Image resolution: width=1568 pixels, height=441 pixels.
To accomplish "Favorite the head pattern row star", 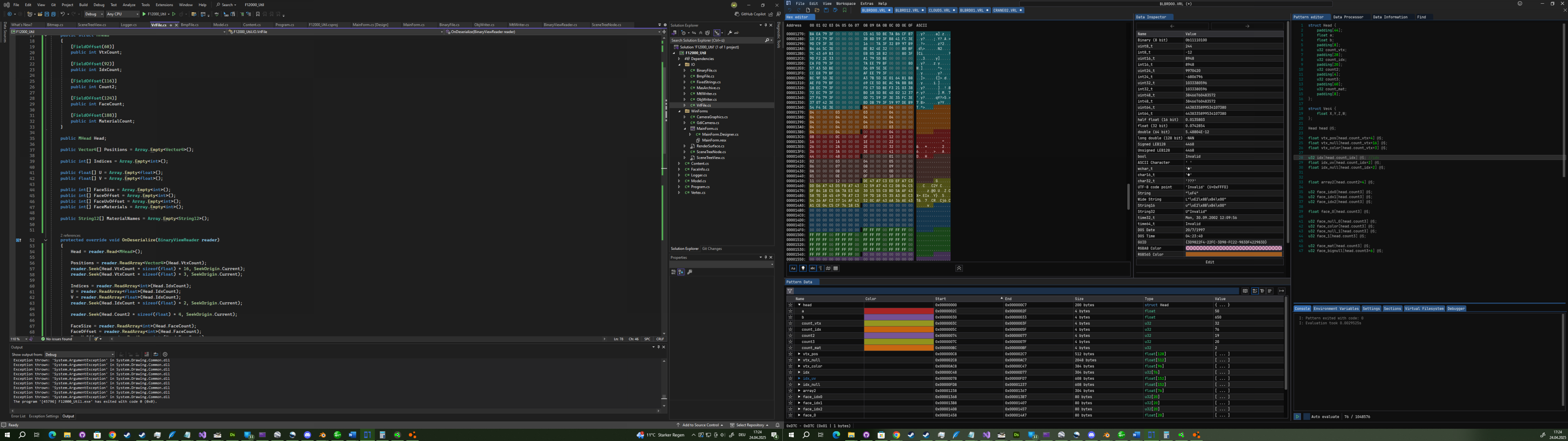I will tap(791, 305).
